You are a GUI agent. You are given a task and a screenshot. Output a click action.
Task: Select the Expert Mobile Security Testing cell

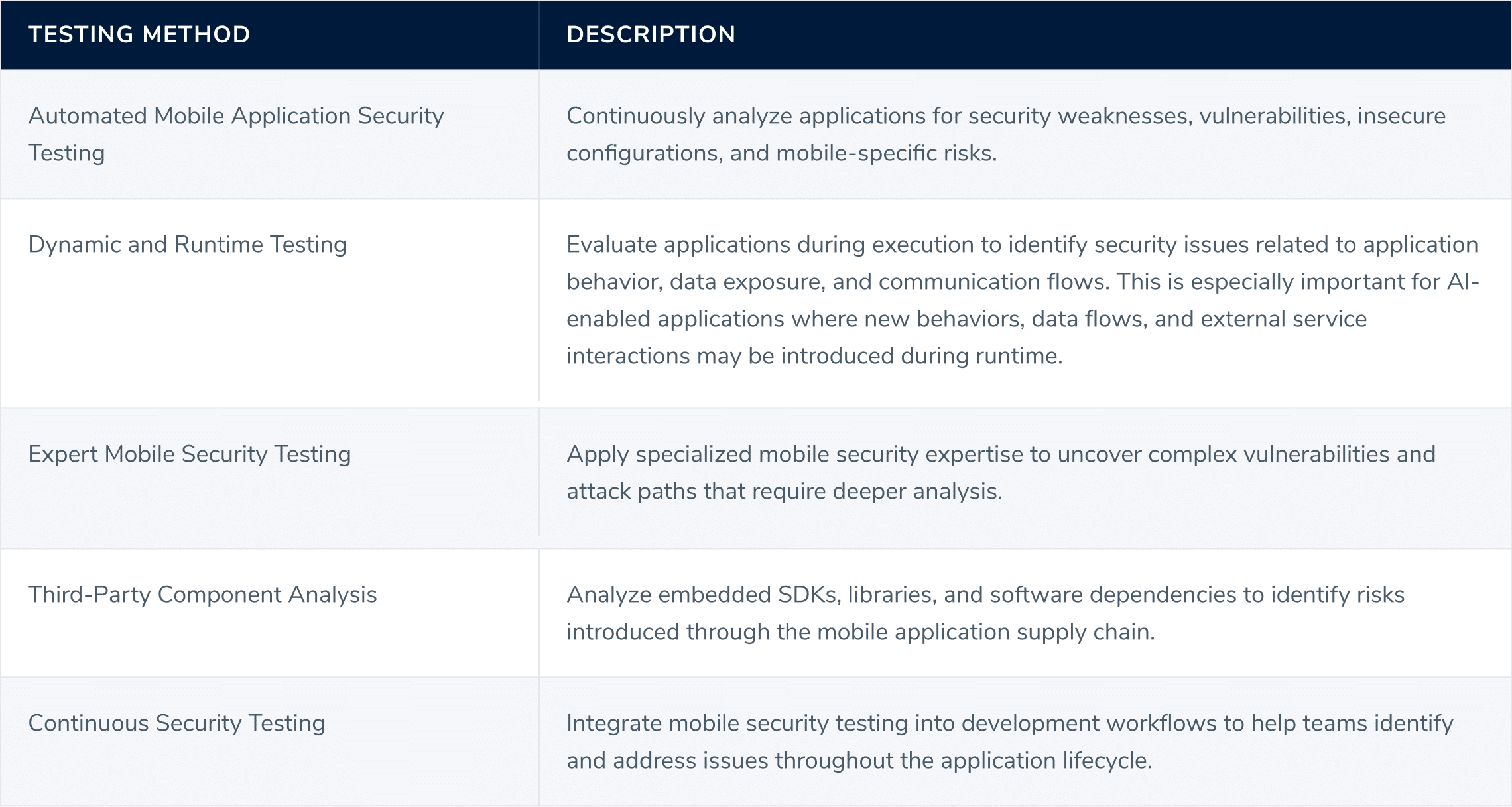[270, 478]
